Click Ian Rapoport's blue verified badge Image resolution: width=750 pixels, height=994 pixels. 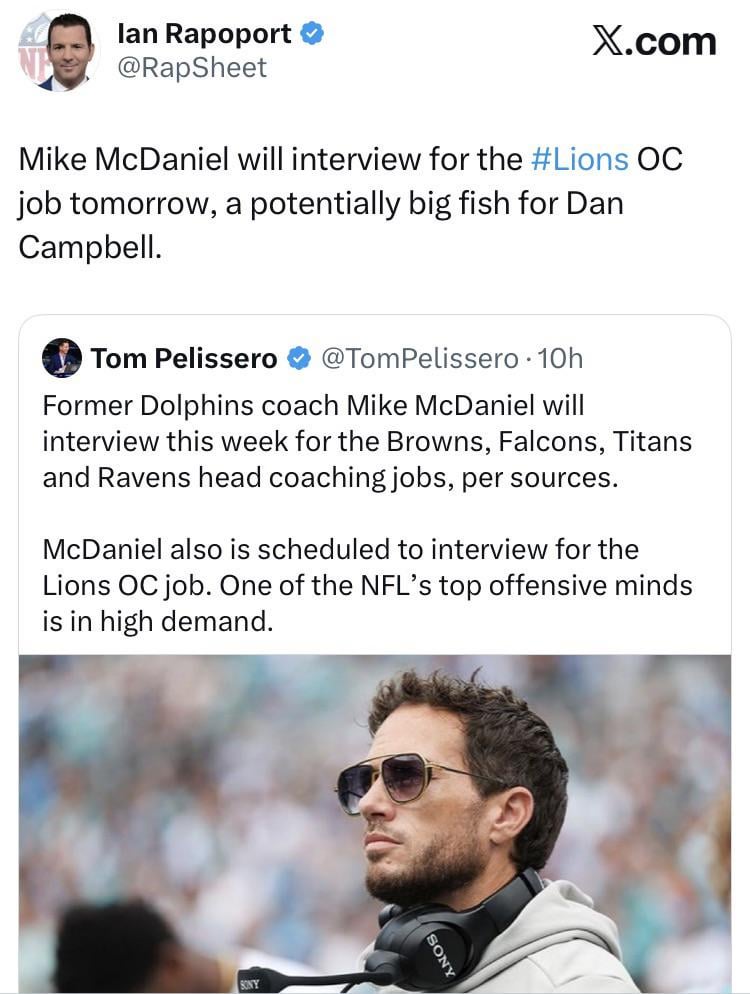[x=311, y=31]
